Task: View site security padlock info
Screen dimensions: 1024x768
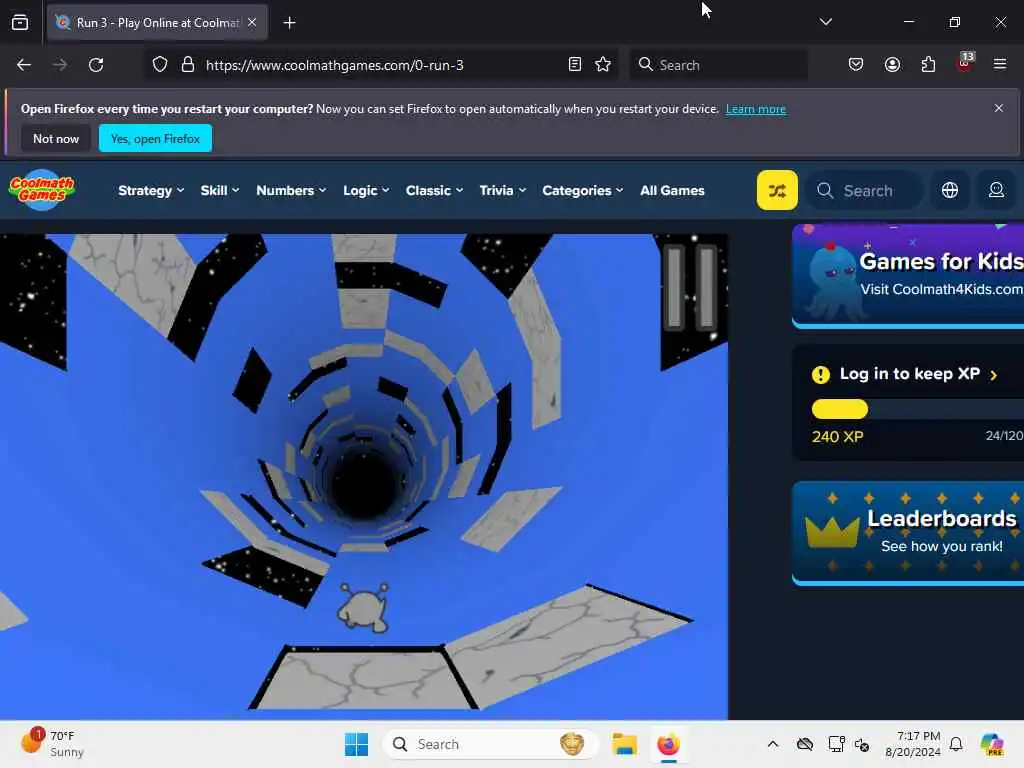Action: click(187, 65)
